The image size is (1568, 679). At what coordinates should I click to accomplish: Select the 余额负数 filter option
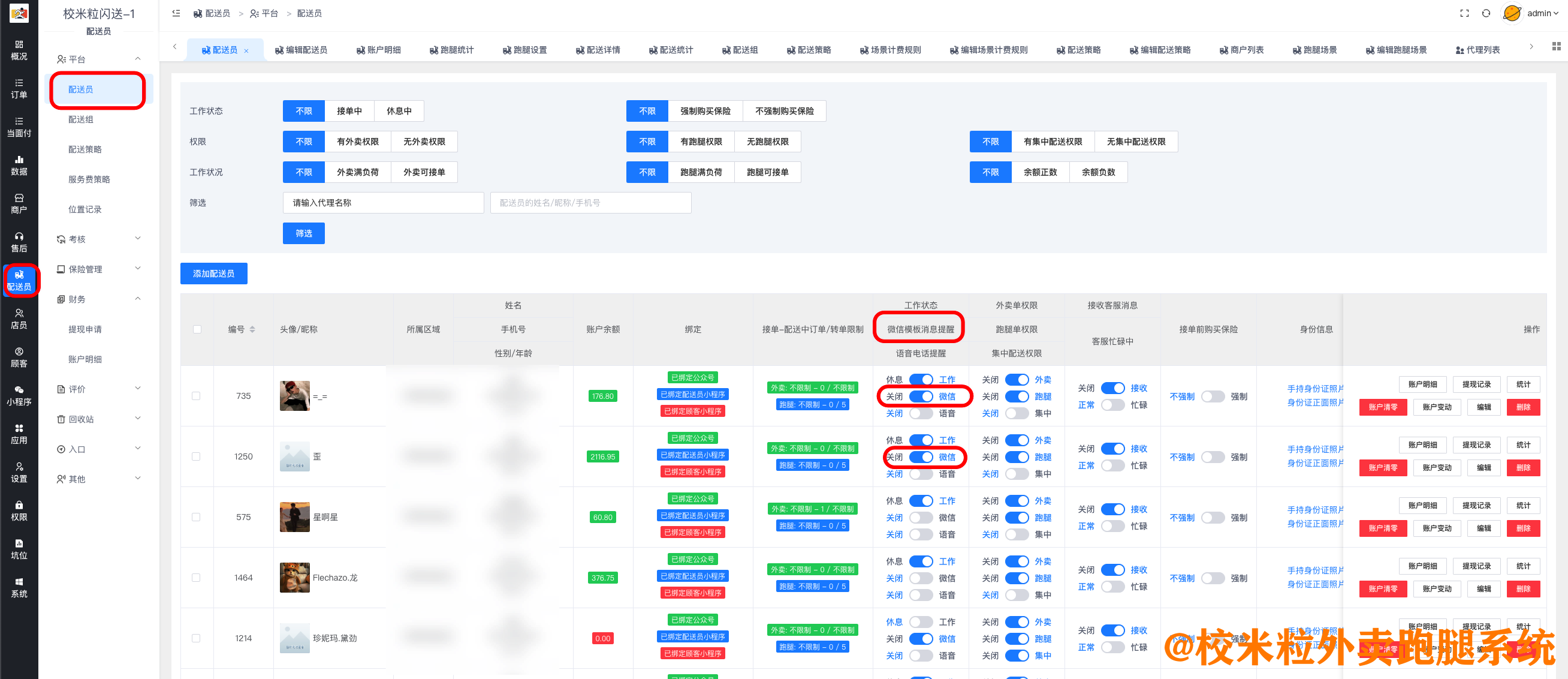[x=1098, y=172]
